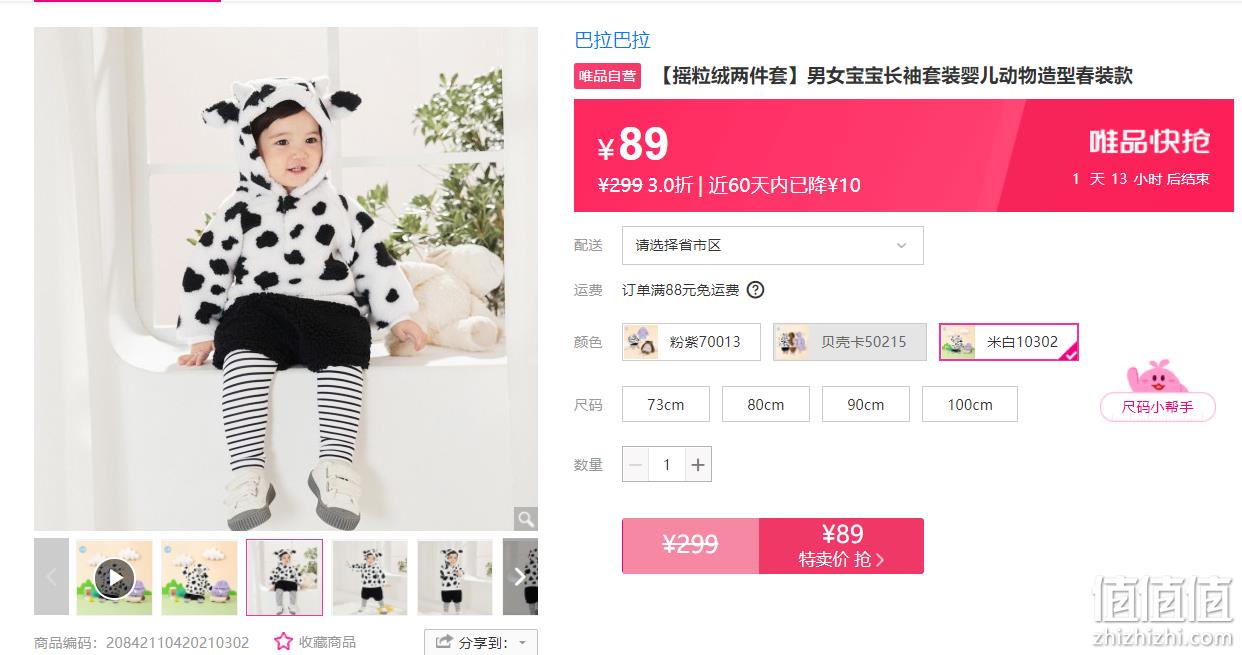Open the 巴拉巴拉 brand link
Screen dimensions: 1242x655
[x=612, y=40]
